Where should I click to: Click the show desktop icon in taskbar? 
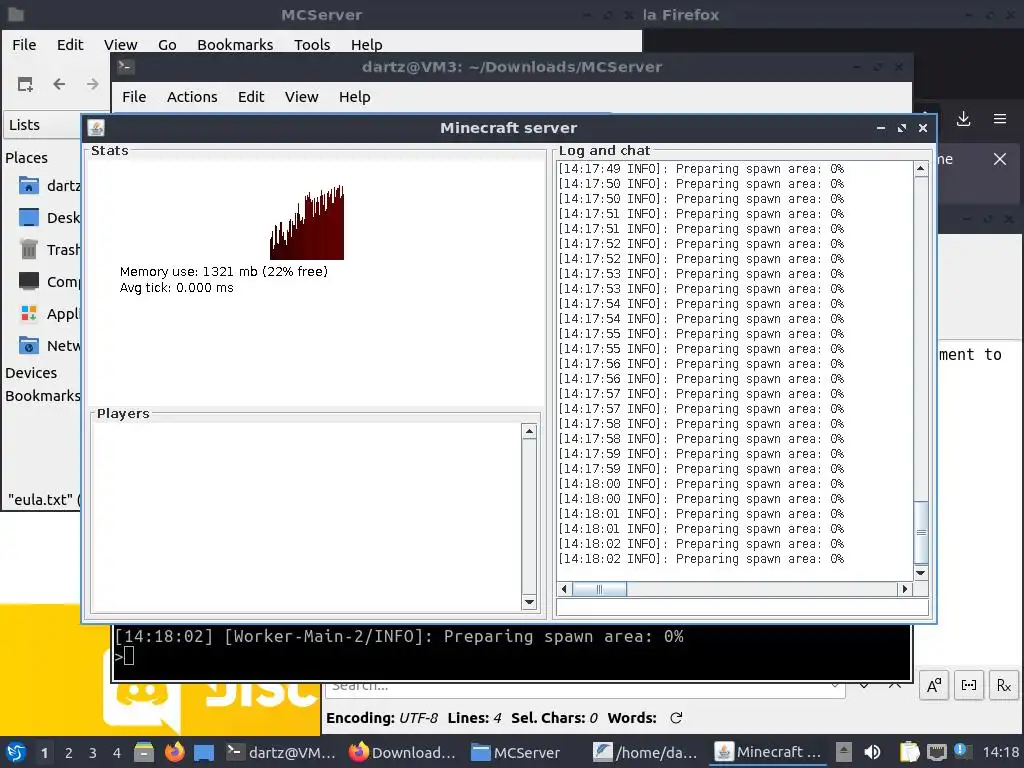click(204, 752)
